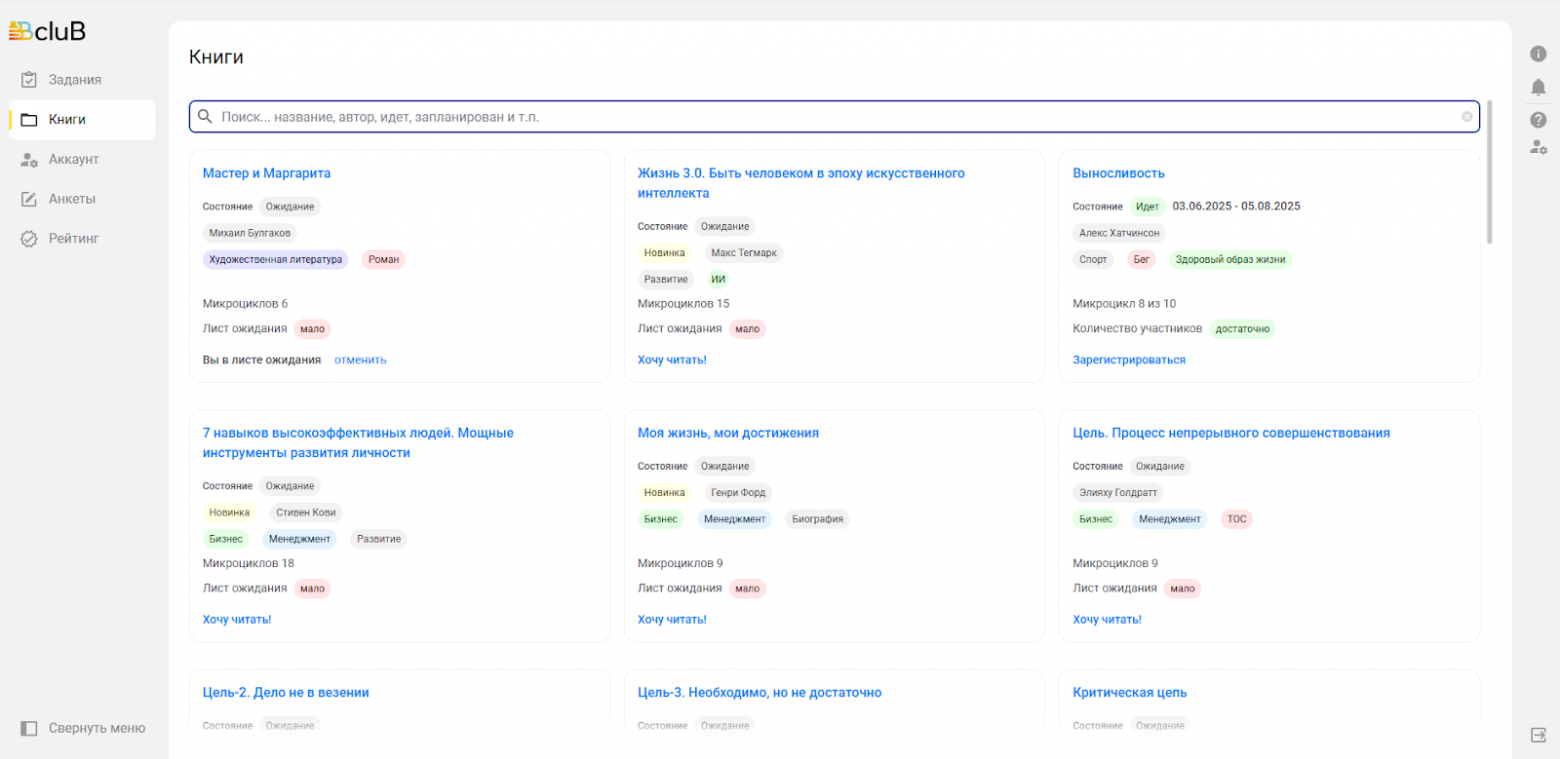Click the vertical scrollbar of book list
This screenshot has width=1560, height=759.
click(x=1489, y=172)
